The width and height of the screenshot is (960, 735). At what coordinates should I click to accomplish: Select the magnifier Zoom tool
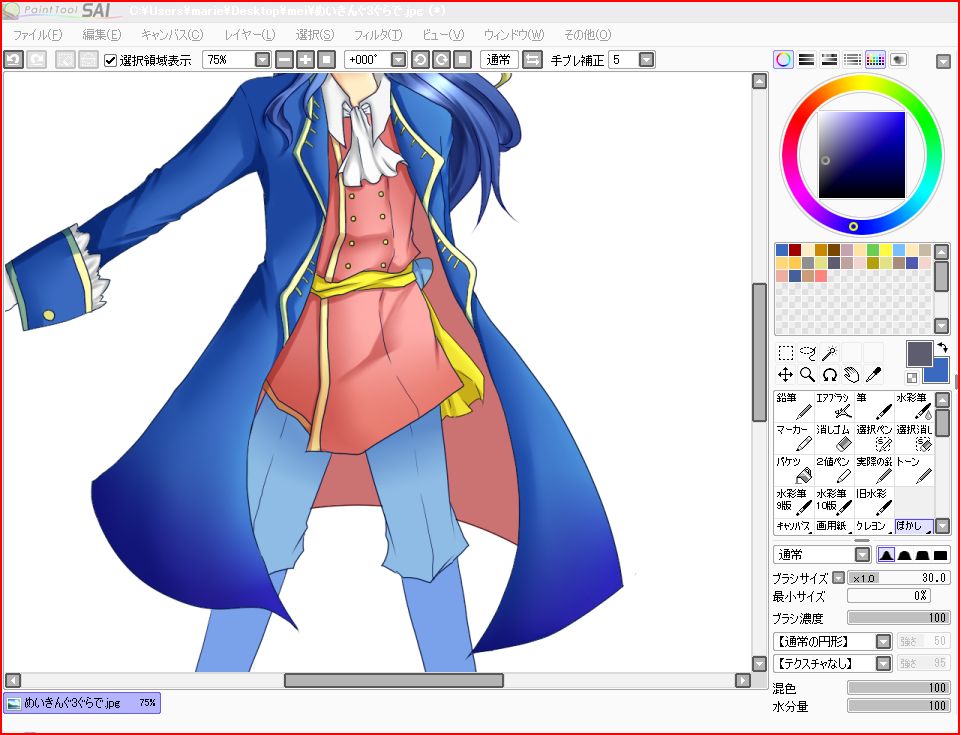[x=808, y=374]
